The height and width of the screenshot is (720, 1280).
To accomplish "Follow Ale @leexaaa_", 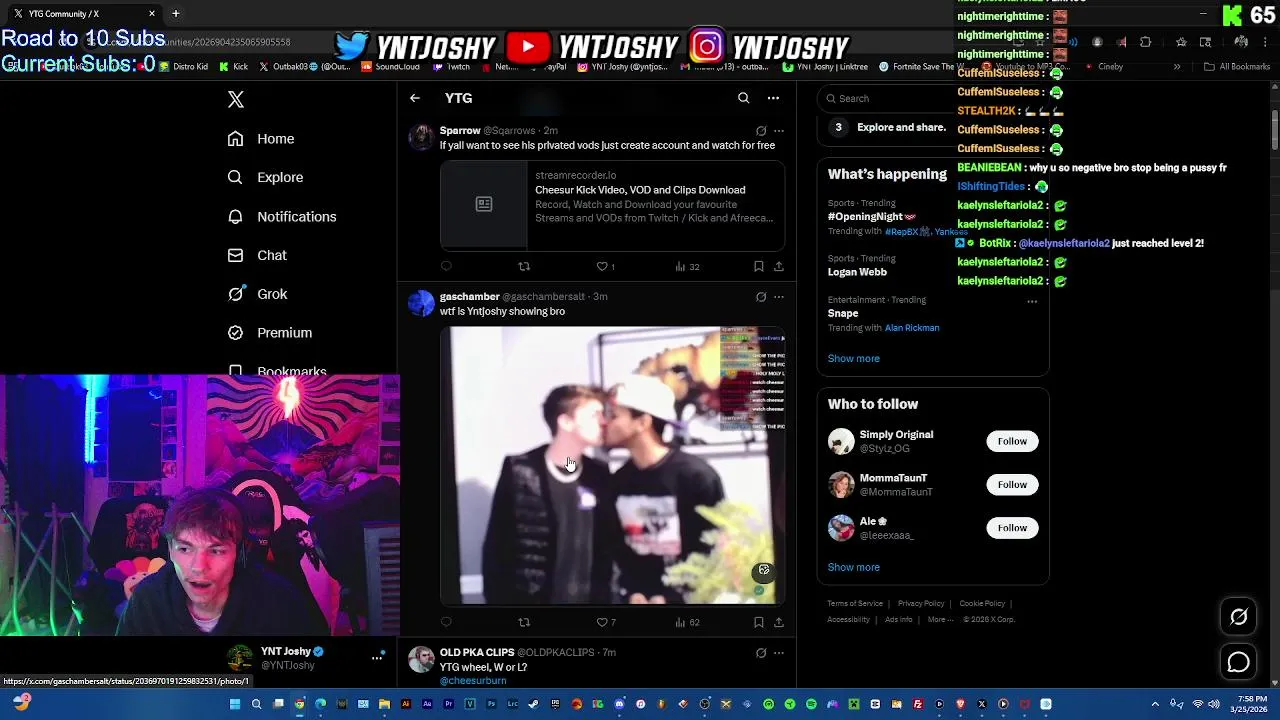I will point(1012,528).
